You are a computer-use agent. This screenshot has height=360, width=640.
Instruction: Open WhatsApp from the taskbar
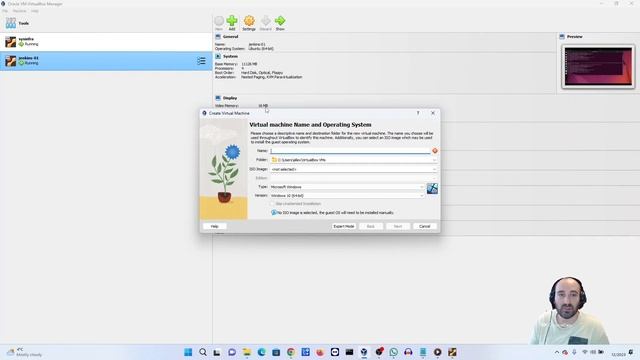(x=393, y=352)
